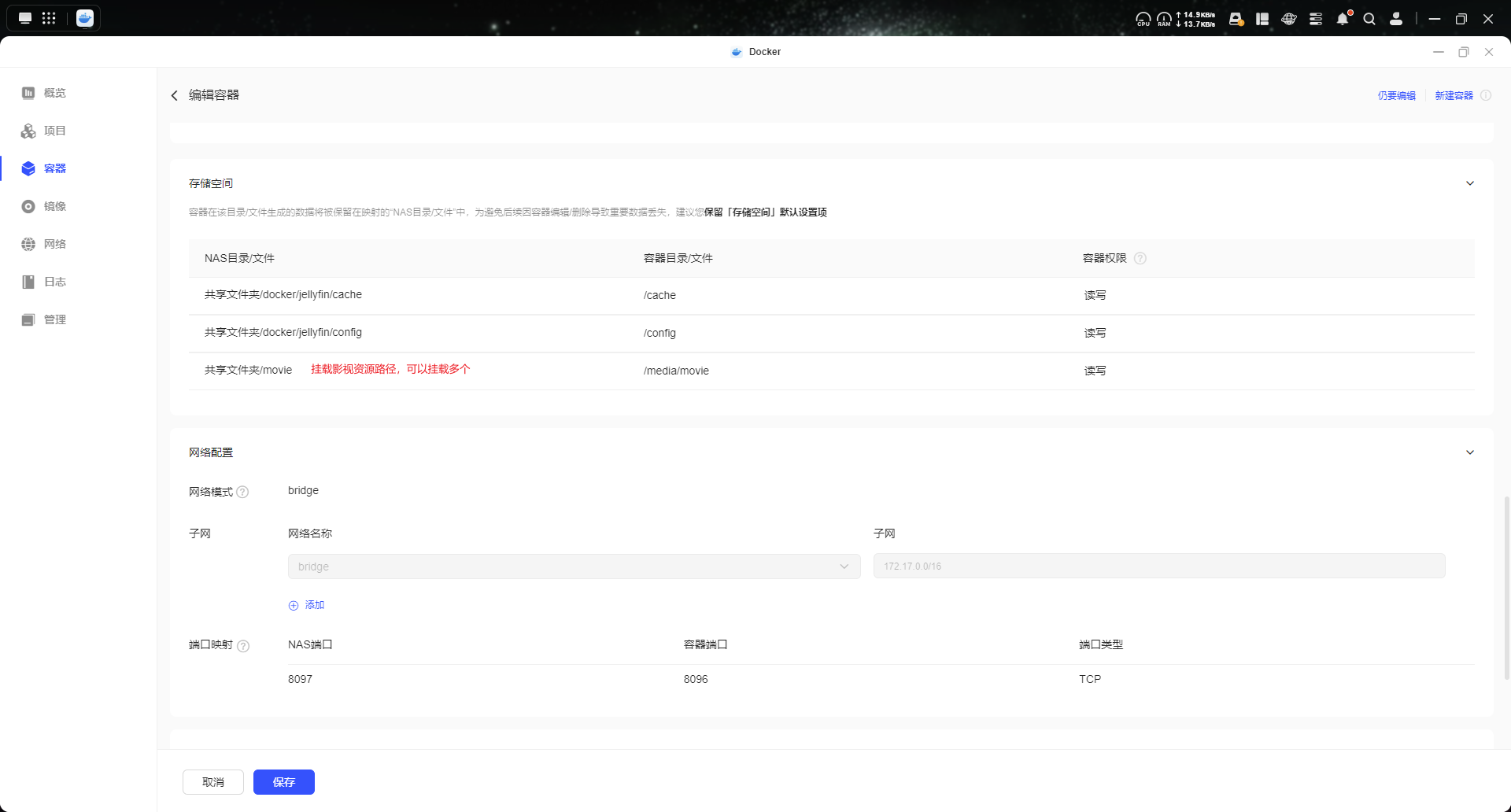Click the Docker icon in the taskbar
1511x812 pixels.
tap(85, 18)
